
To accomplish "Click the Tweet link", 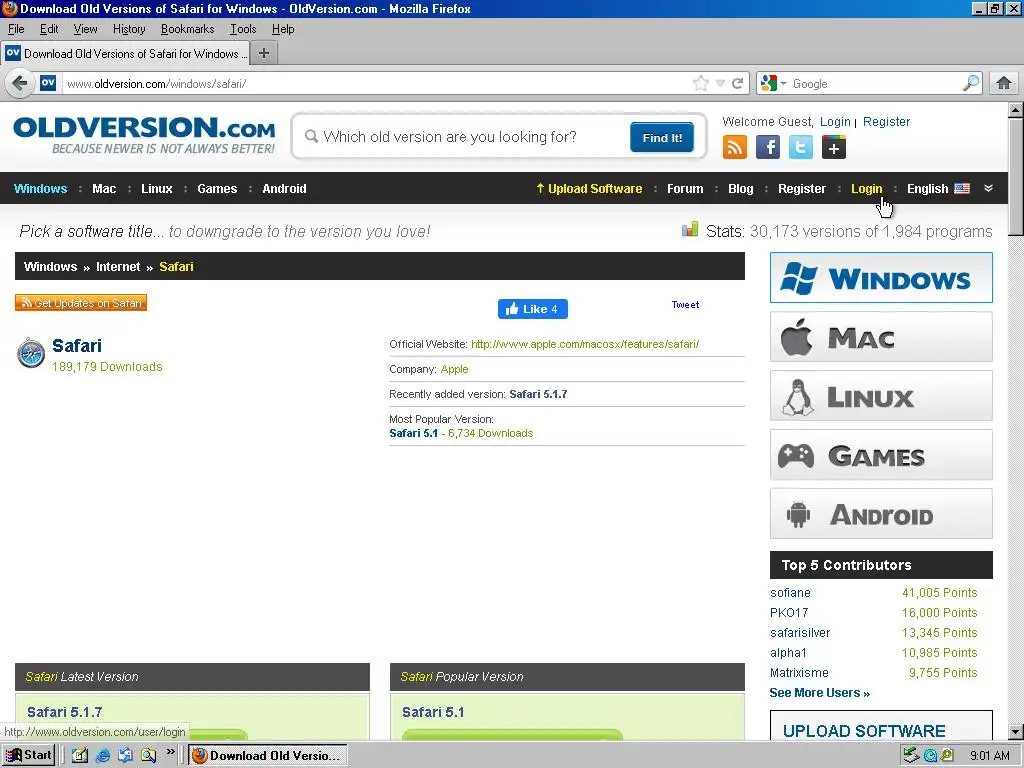I will [x=685, y=304].
